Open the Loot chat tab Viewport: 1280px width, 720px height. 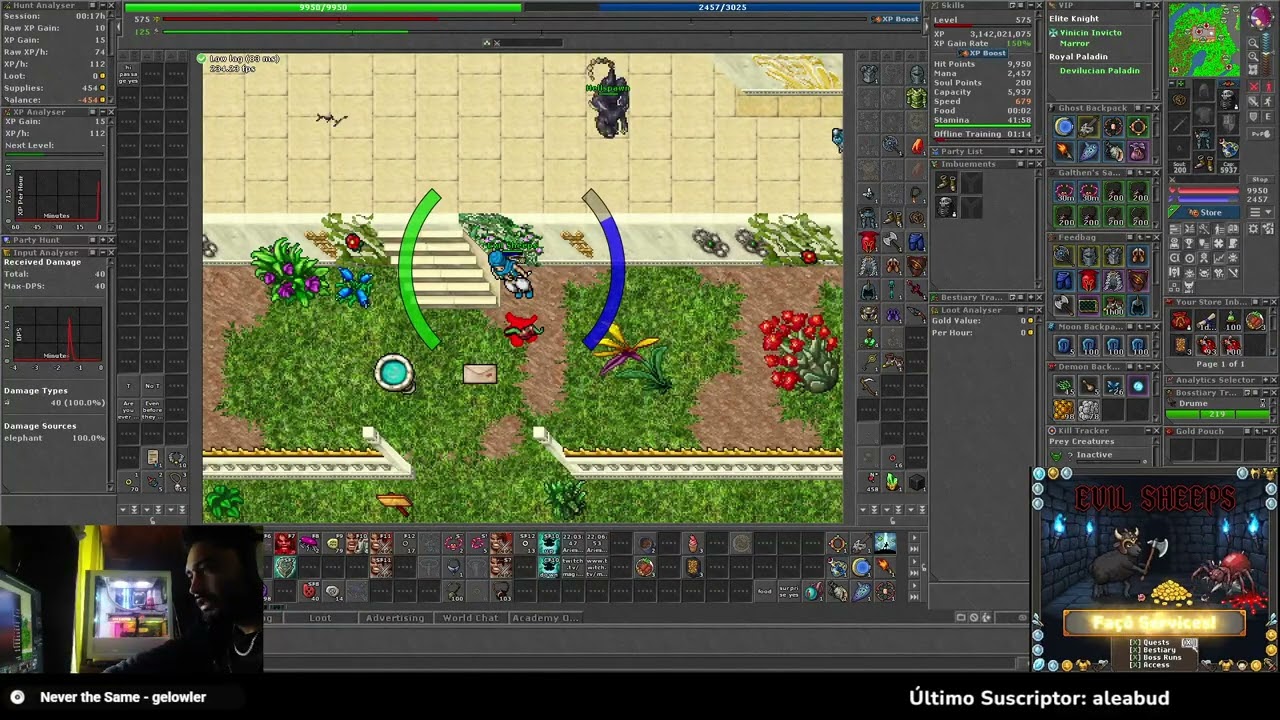point(320,618)
